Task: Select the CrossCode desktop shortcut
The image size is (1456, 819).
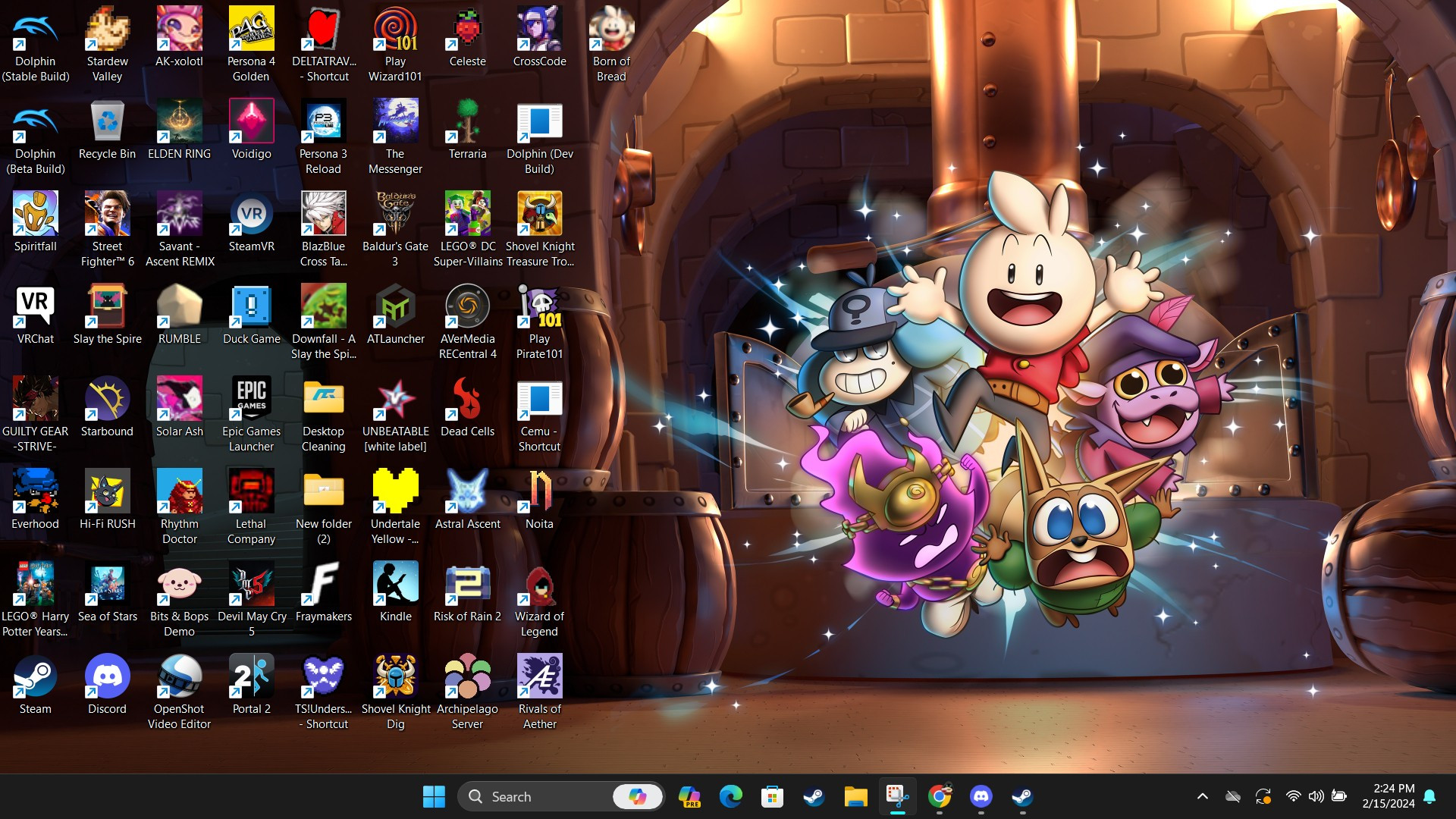Action: coord(539,36)
